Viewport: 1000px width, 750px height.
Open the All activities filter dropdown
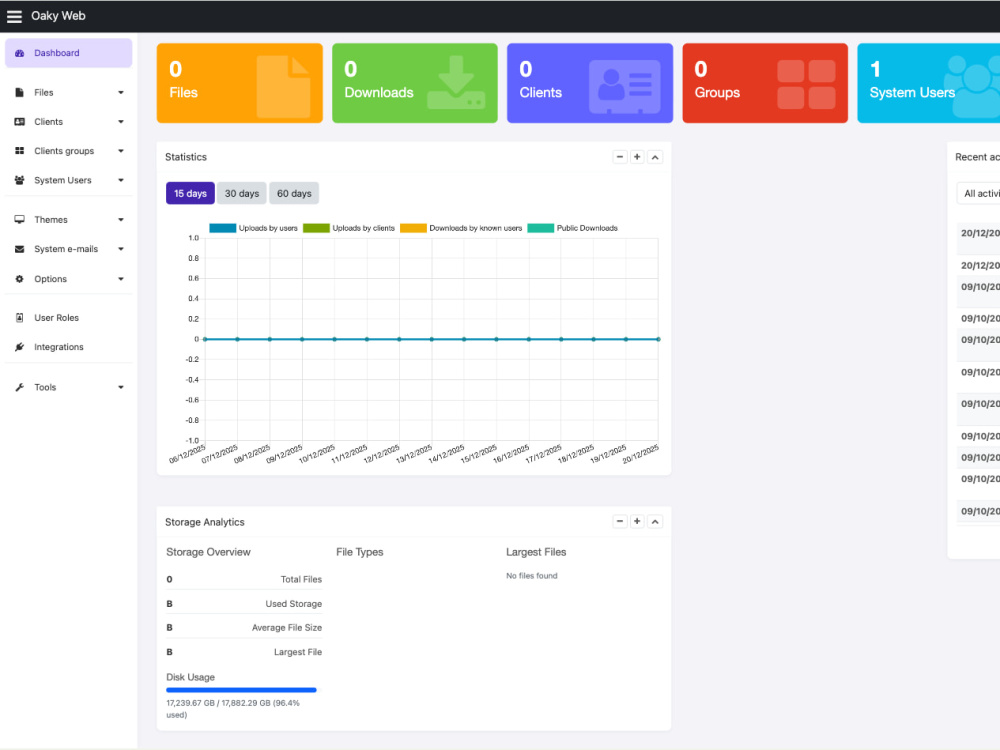point(978,193)
